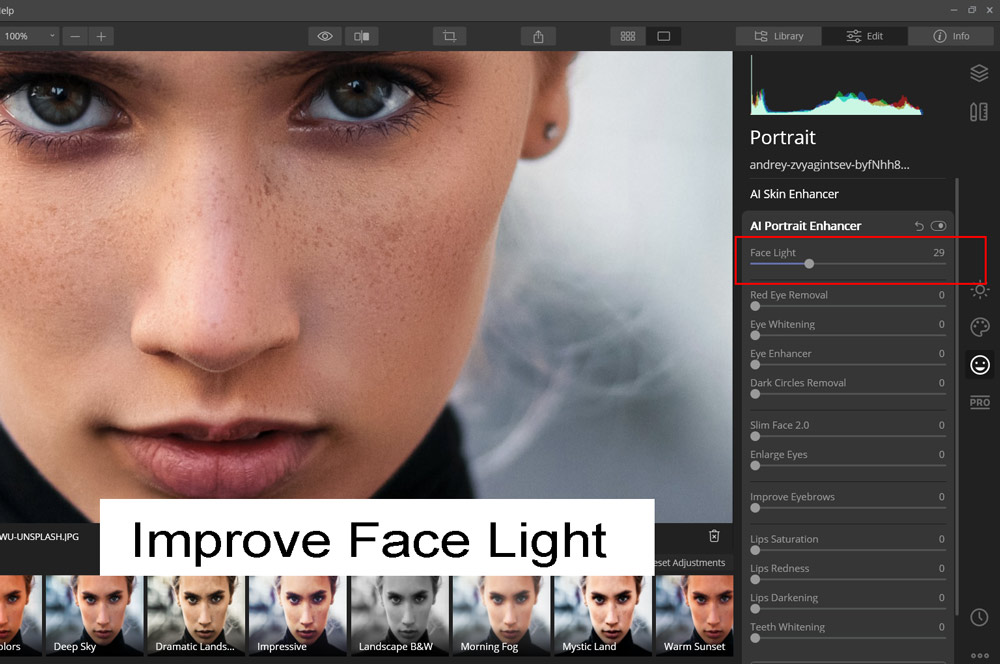Open the Help menu
This screenshot has width=1000, height=664.
pos(7,10)
